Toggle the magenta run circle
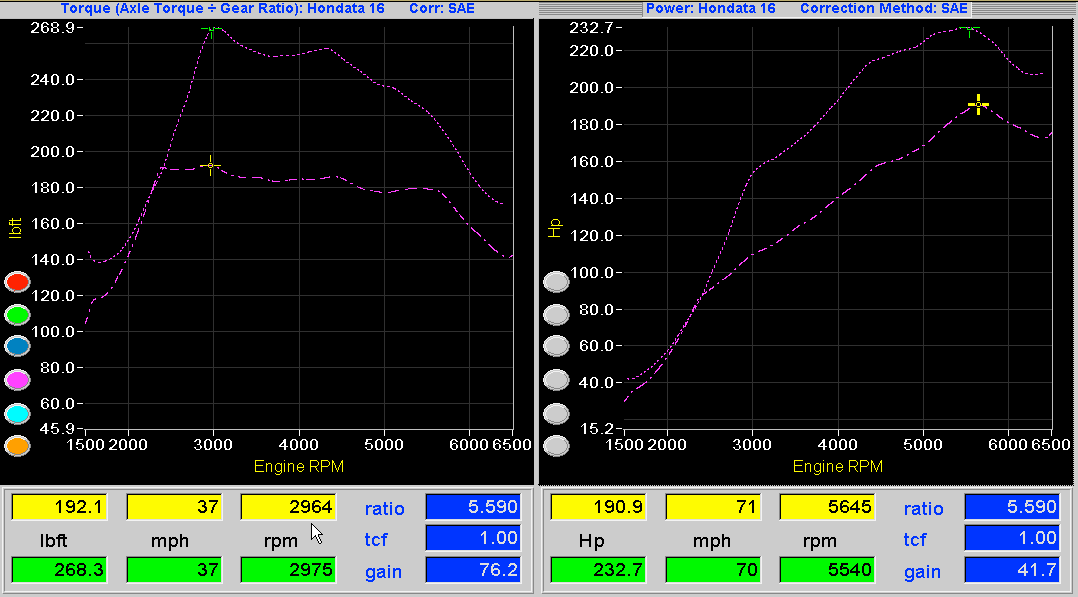This screenshot has height=597, width=1078. pos(18,380)
